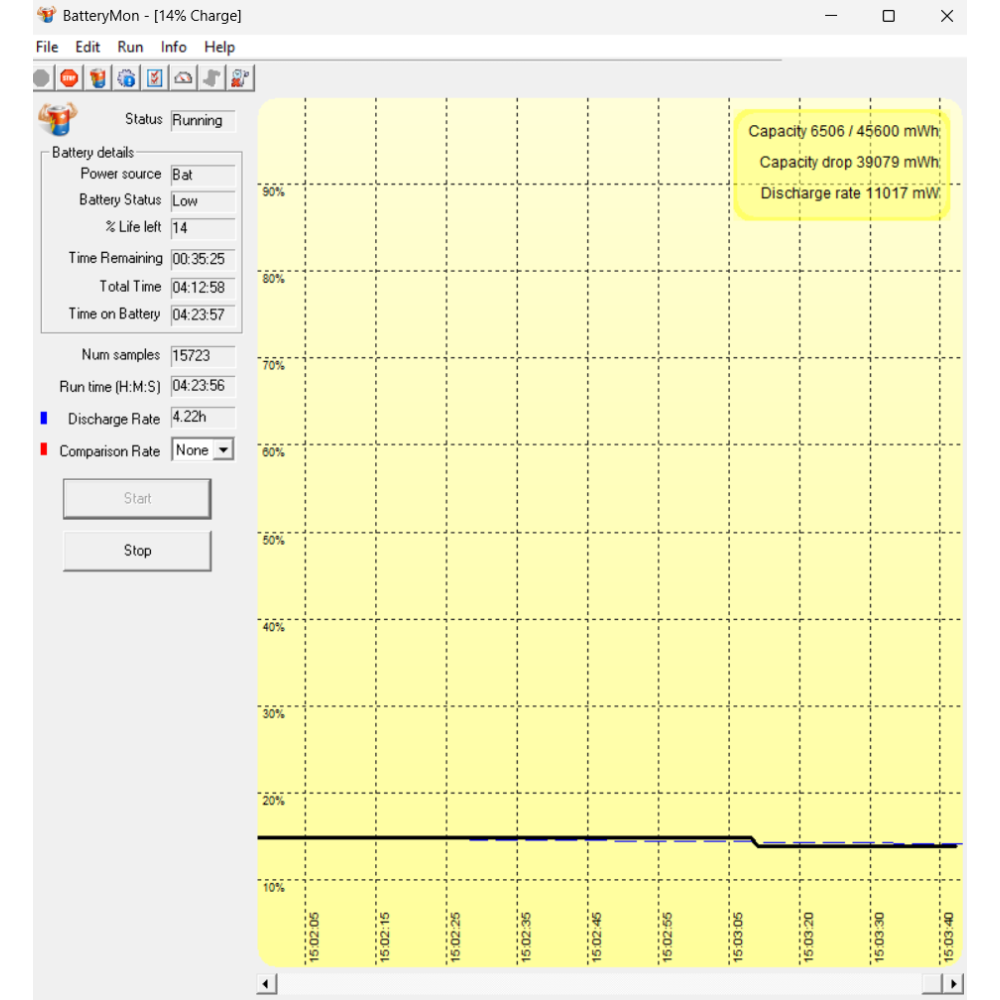Open the checklist toolbar icon
Screen dimensions: 1000x1000
155,78
